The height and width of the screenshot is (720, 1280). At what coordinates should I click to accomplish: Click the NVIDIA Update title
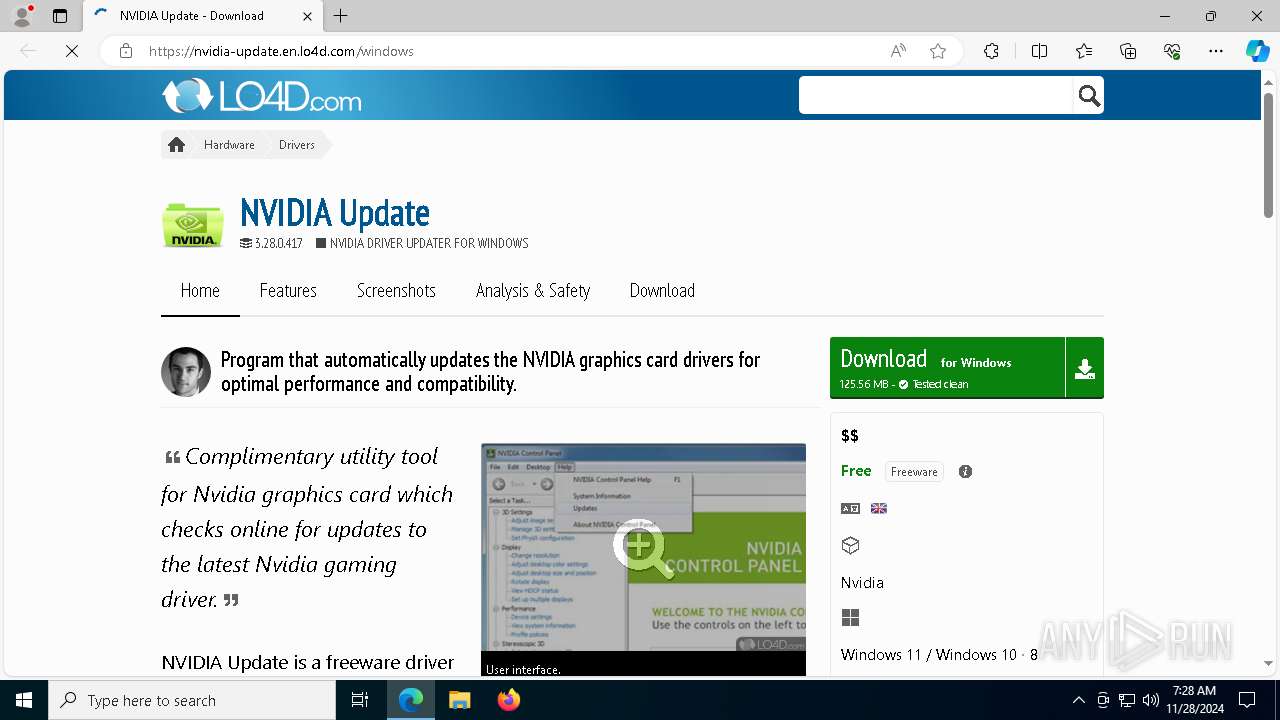[335, 213]
